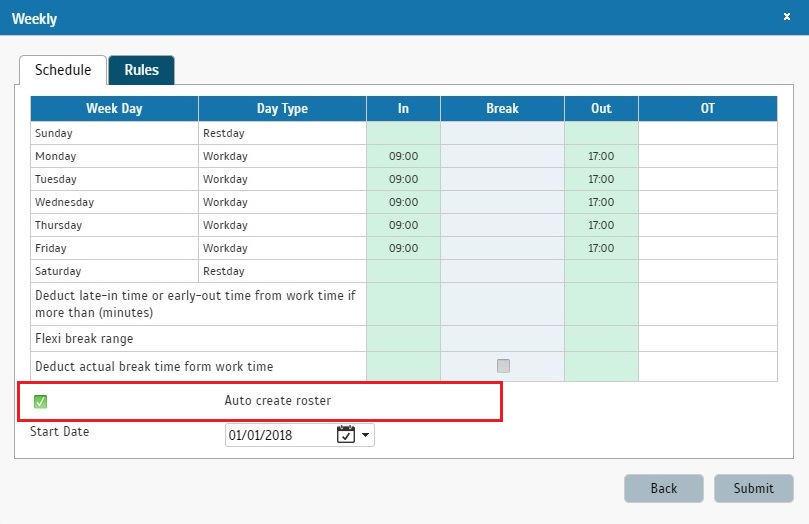Click Flexi break range Break cell
This screenshot has height=524, width=809.
502,338
